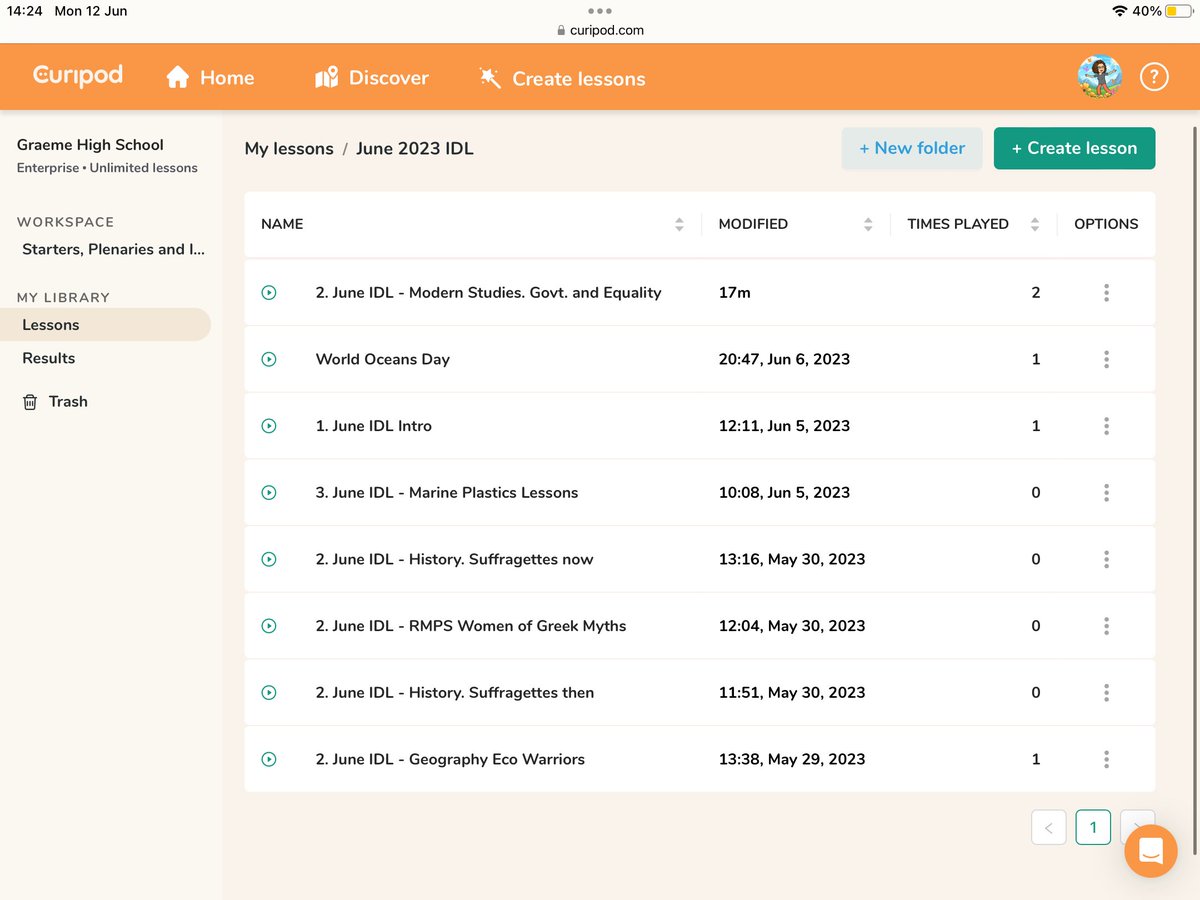Play the World Oceans Day lesson
This screenshot has width=1200, height=900.
(x=268, y=359)
